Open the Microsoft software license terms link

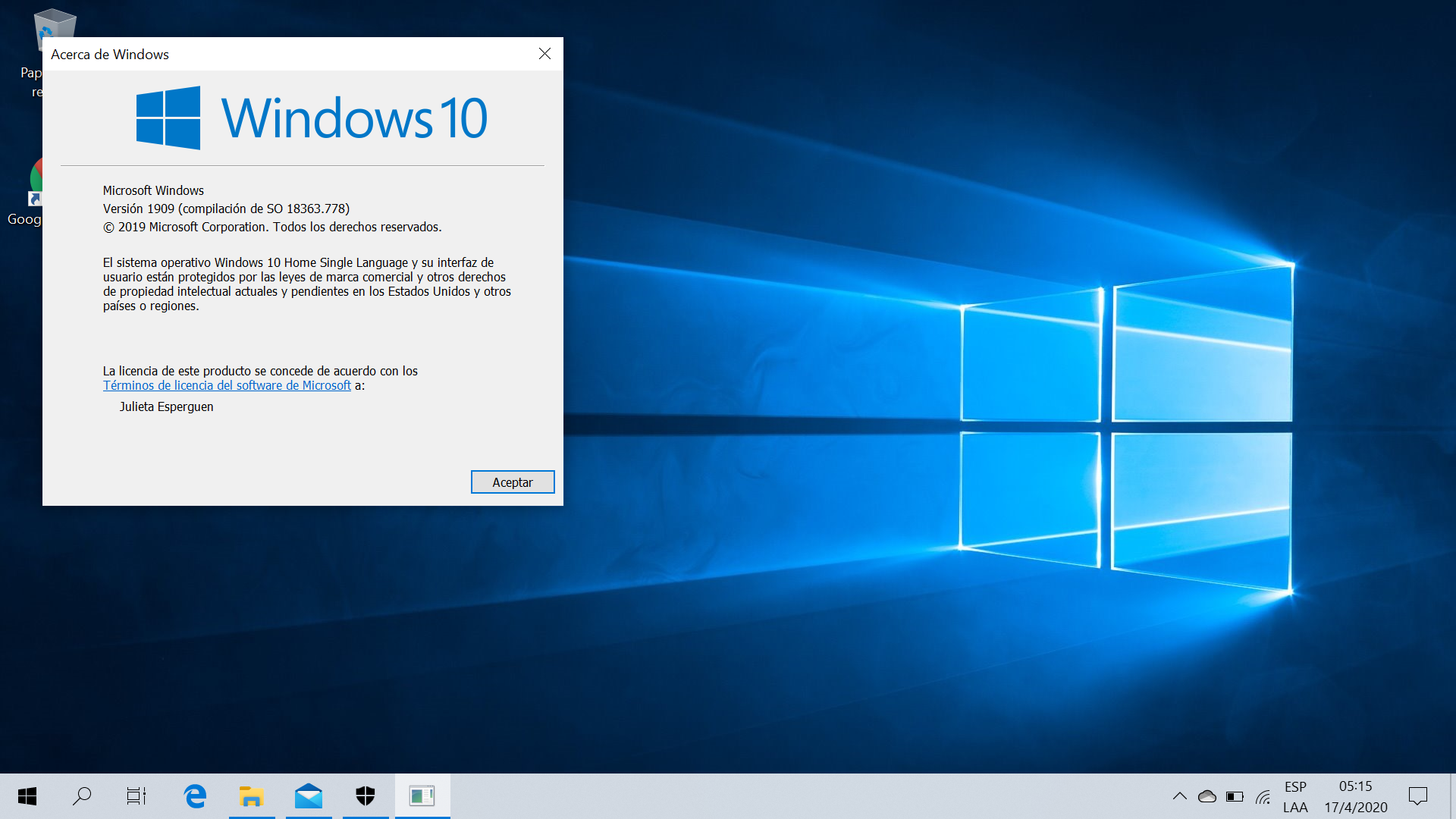[227, 385]
